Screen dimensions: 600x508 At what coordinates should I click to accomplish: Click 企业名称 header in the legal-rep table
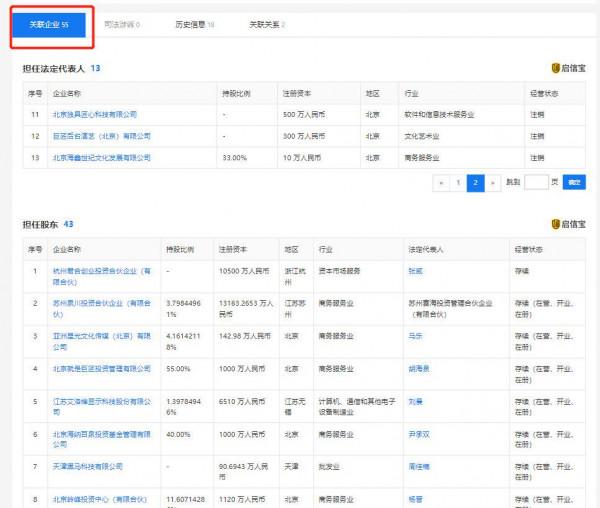coord(67,93)
